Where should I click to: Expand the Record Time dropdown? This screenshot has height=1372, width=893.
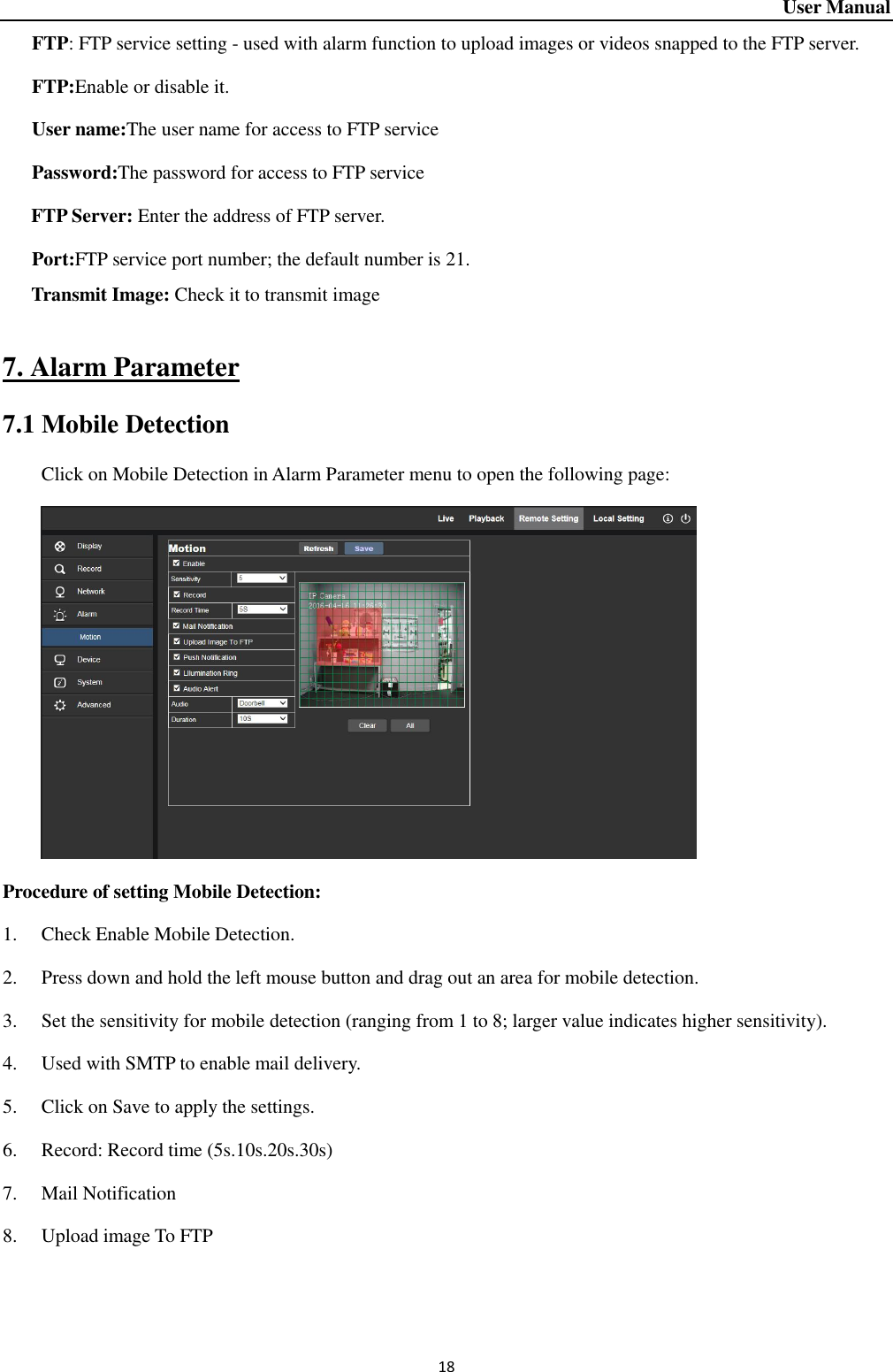tap(262, 609)
